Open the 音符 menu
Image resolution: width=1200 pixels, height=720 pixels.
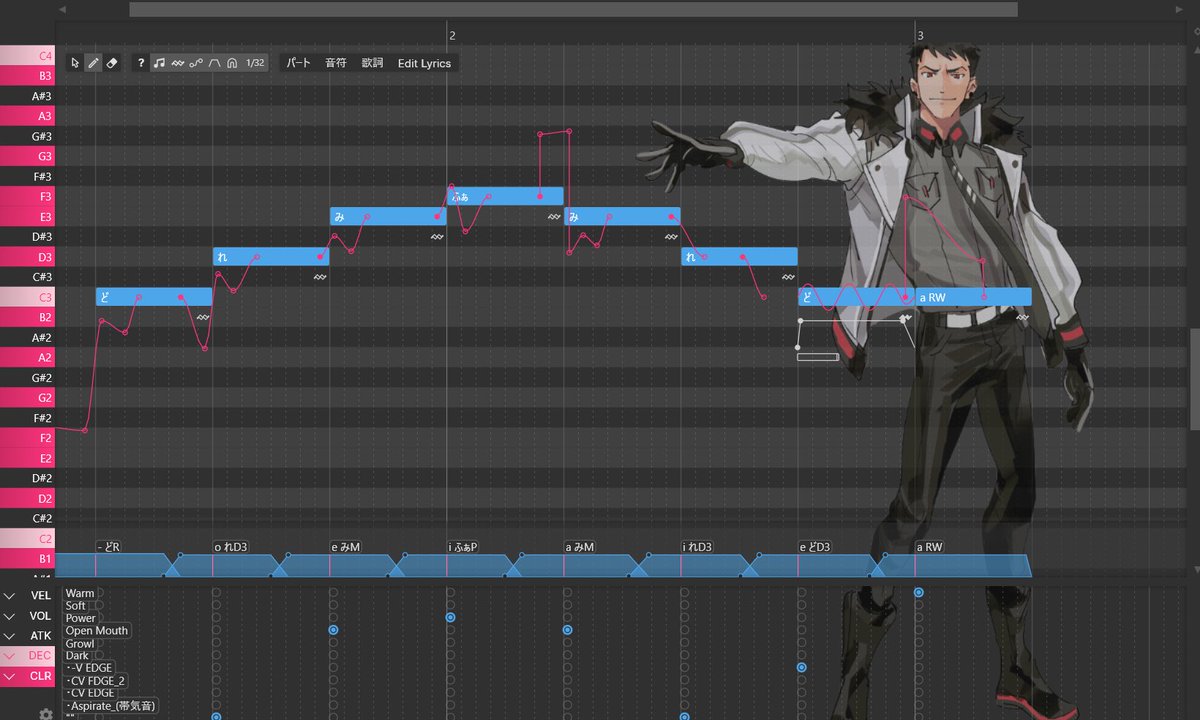click(336, 63)
